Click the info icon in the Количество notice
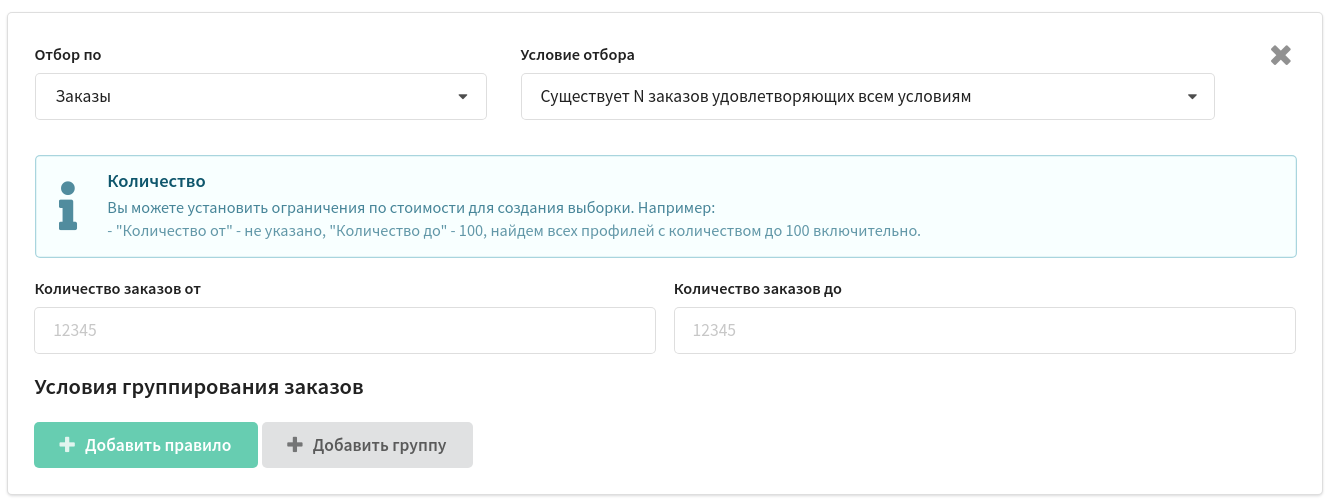The image size is (1332, 504). [68, 206]
